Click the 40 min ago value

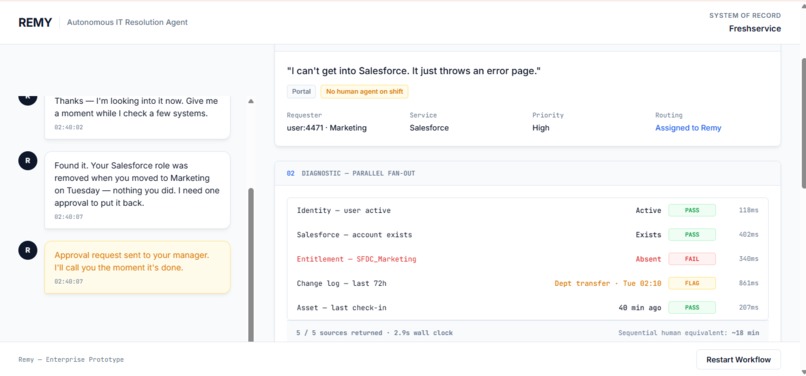(639, 308)
